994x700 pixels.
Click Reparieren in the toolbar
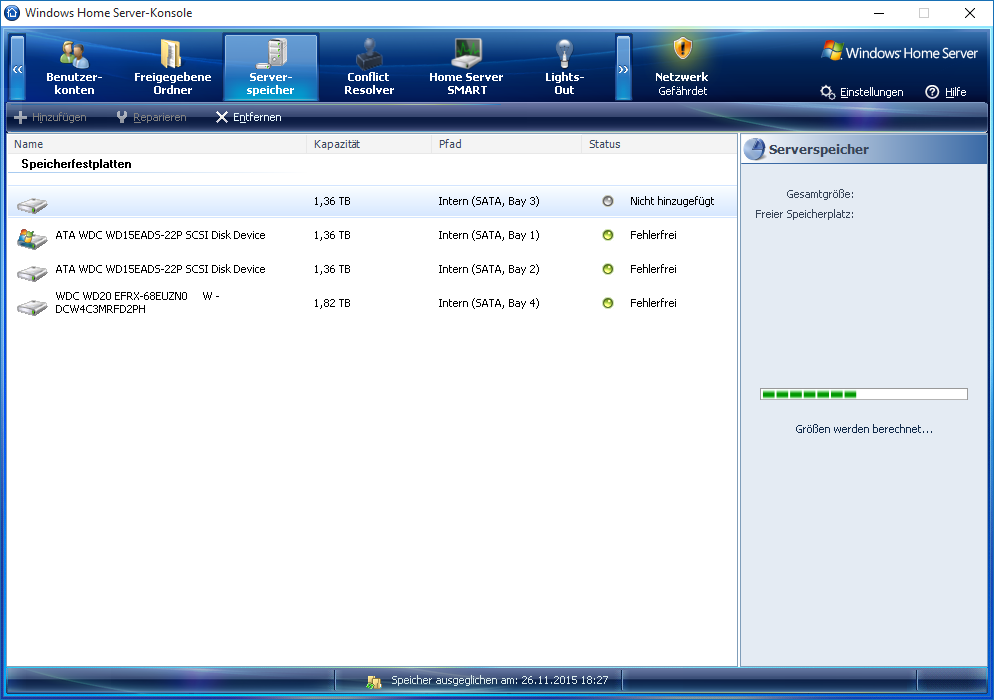pyautogui.click(x=151, y=117)
